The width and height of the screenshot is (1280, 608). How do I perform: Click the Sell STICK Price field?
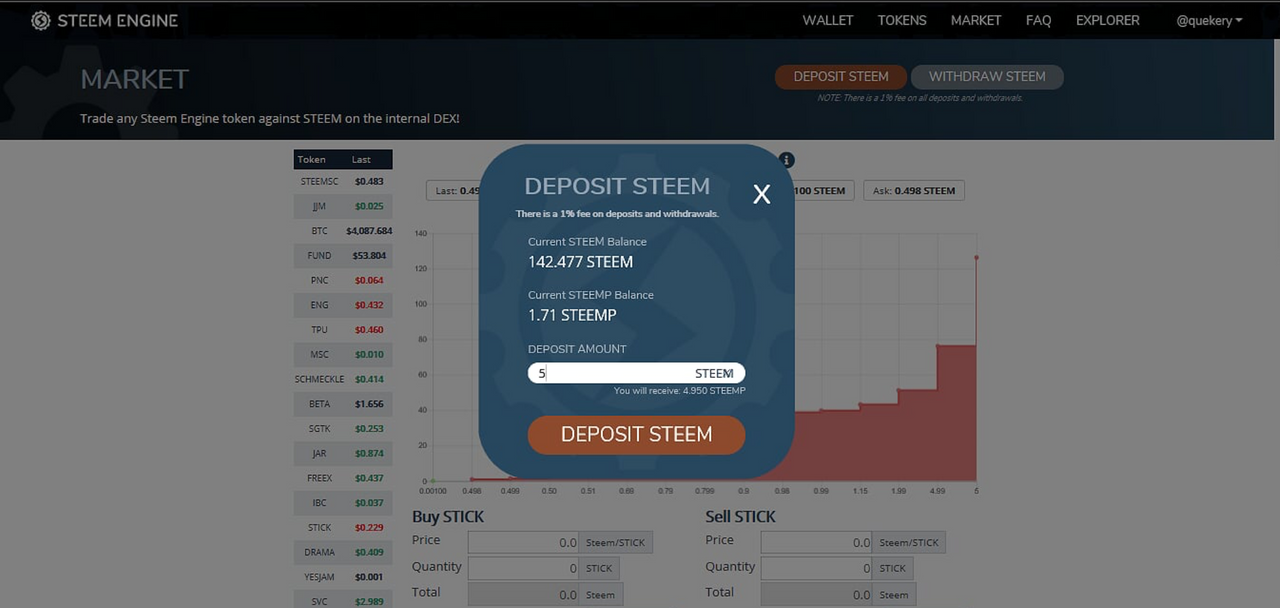pos(816,542)
